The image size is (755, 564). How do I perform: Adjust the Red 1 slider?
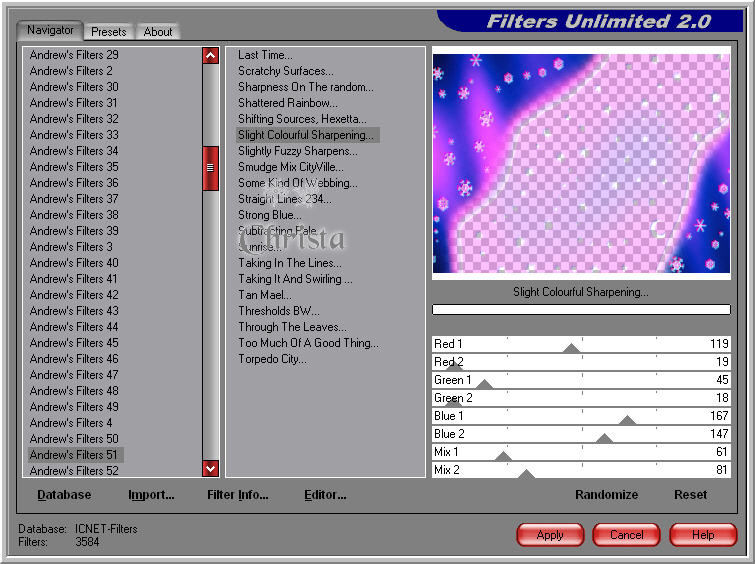[x=581, y=344]
